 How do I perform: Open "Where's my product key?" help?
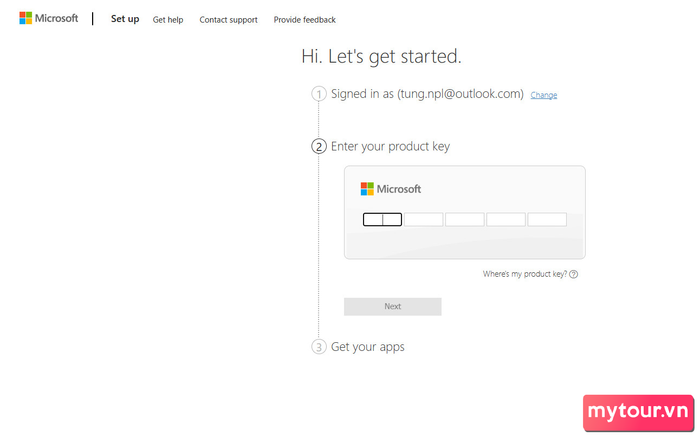pos(525,274)
